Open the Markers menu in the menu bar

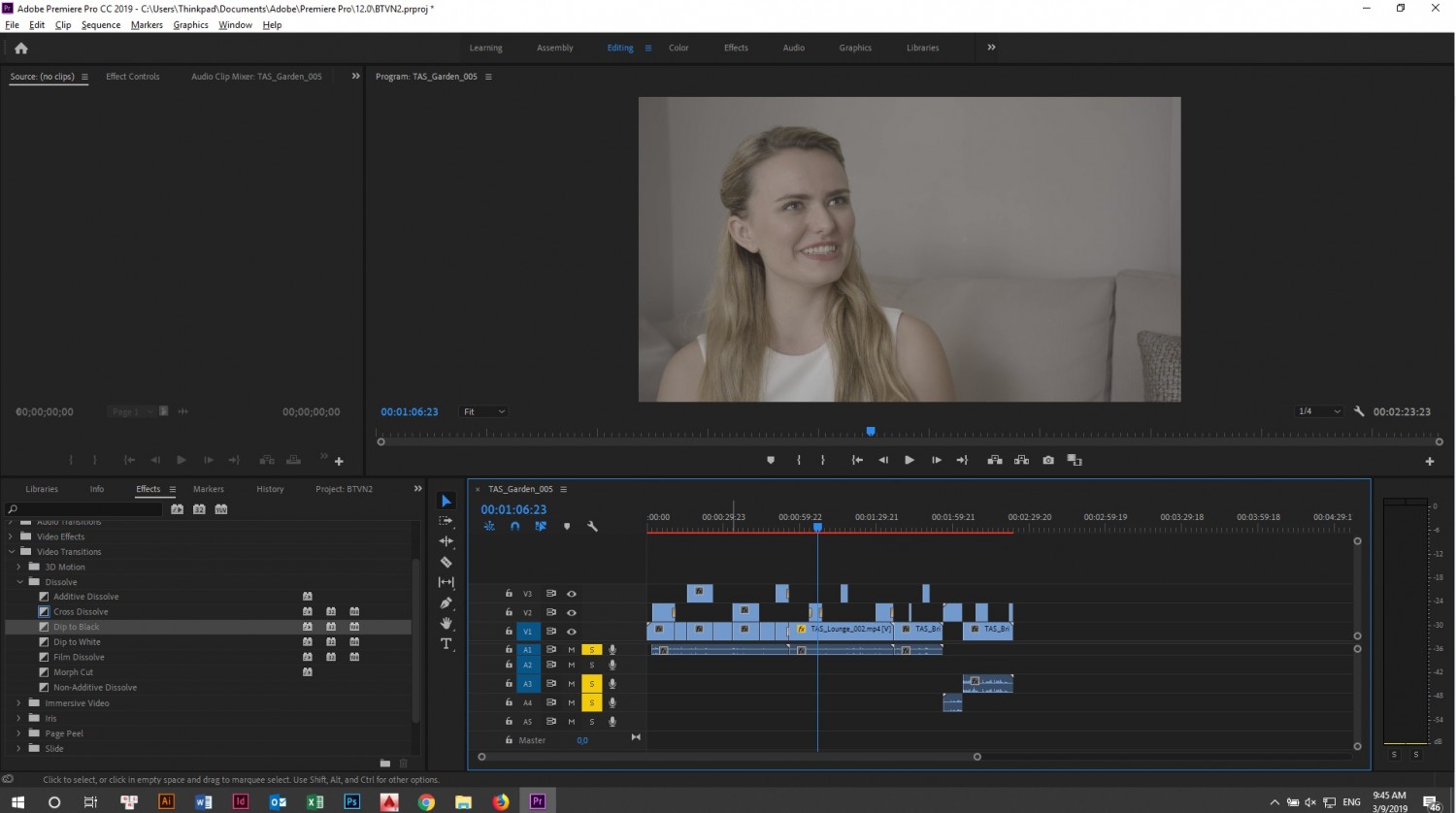click(x=147, y=25)
